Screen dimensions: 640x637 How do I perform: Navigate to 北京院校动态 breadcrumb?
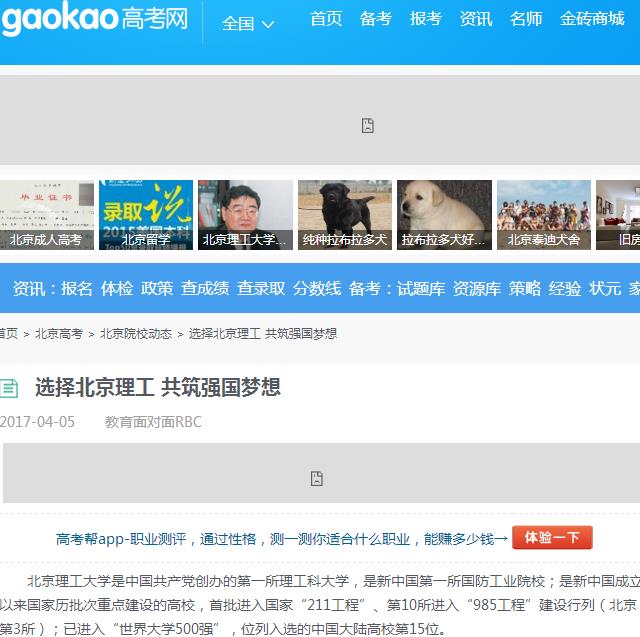[135, 334]
